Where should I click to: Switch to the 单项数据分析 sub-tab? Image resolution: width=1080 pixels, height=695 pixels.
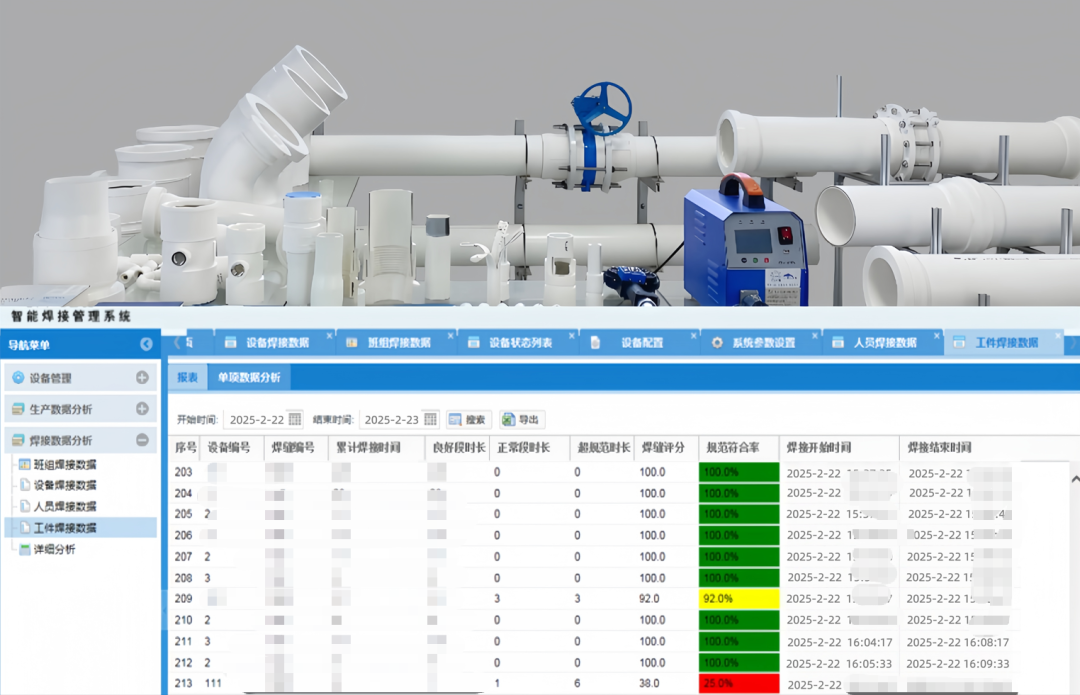249,377
